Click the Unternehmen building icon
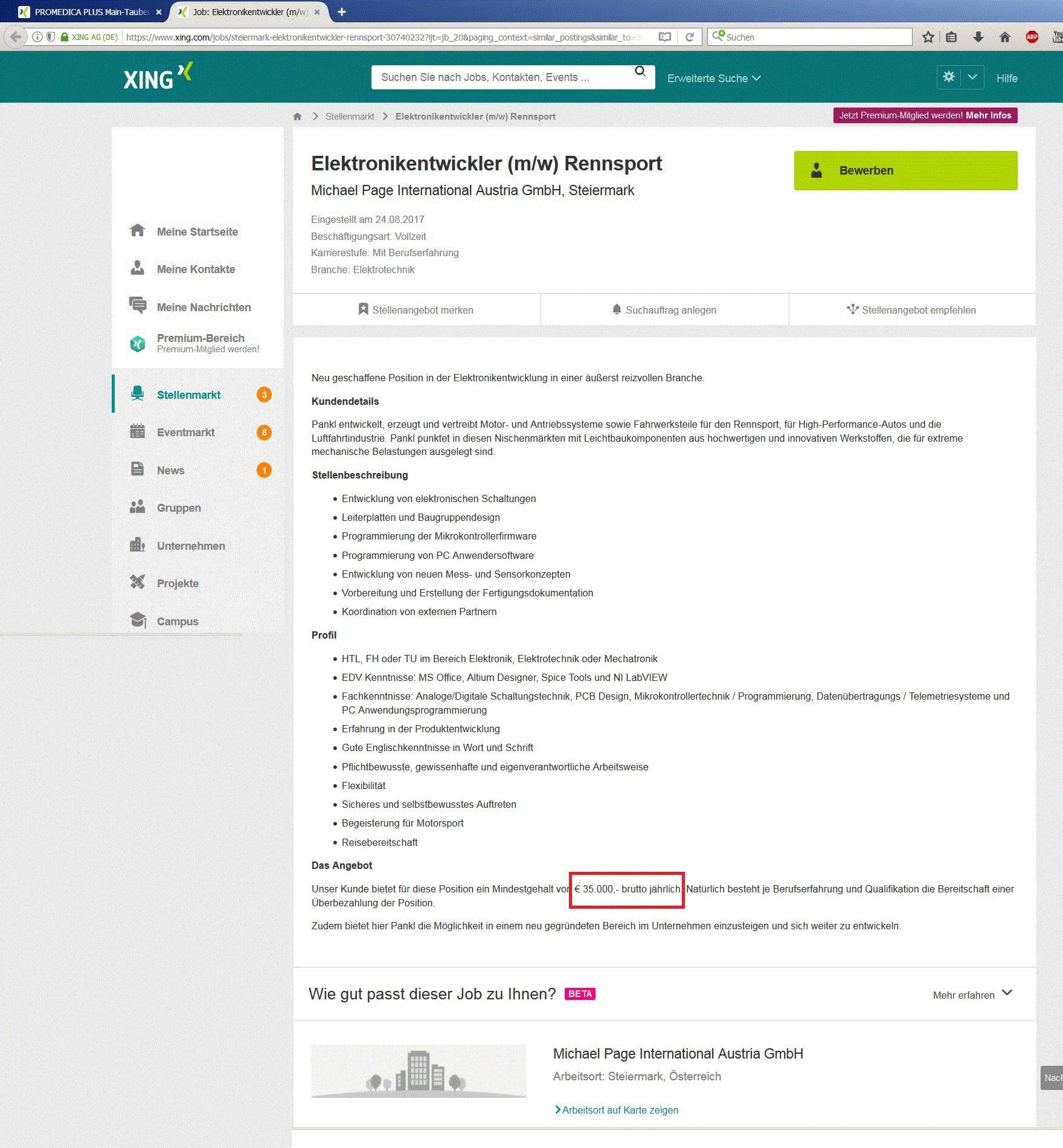 click(x=138, y=544)
